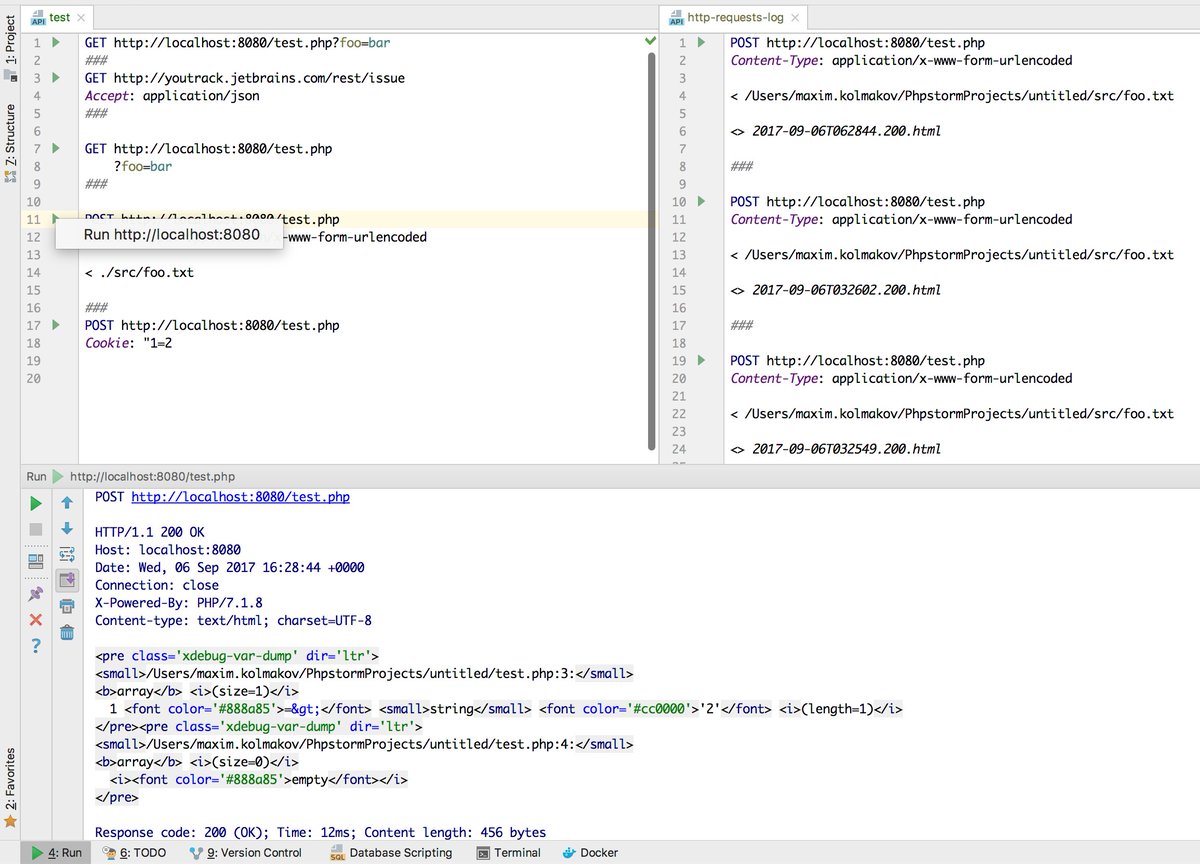
Task: Click 'X-Powered-By: PHP/7.1.8' header line
Action: point(179,603)
